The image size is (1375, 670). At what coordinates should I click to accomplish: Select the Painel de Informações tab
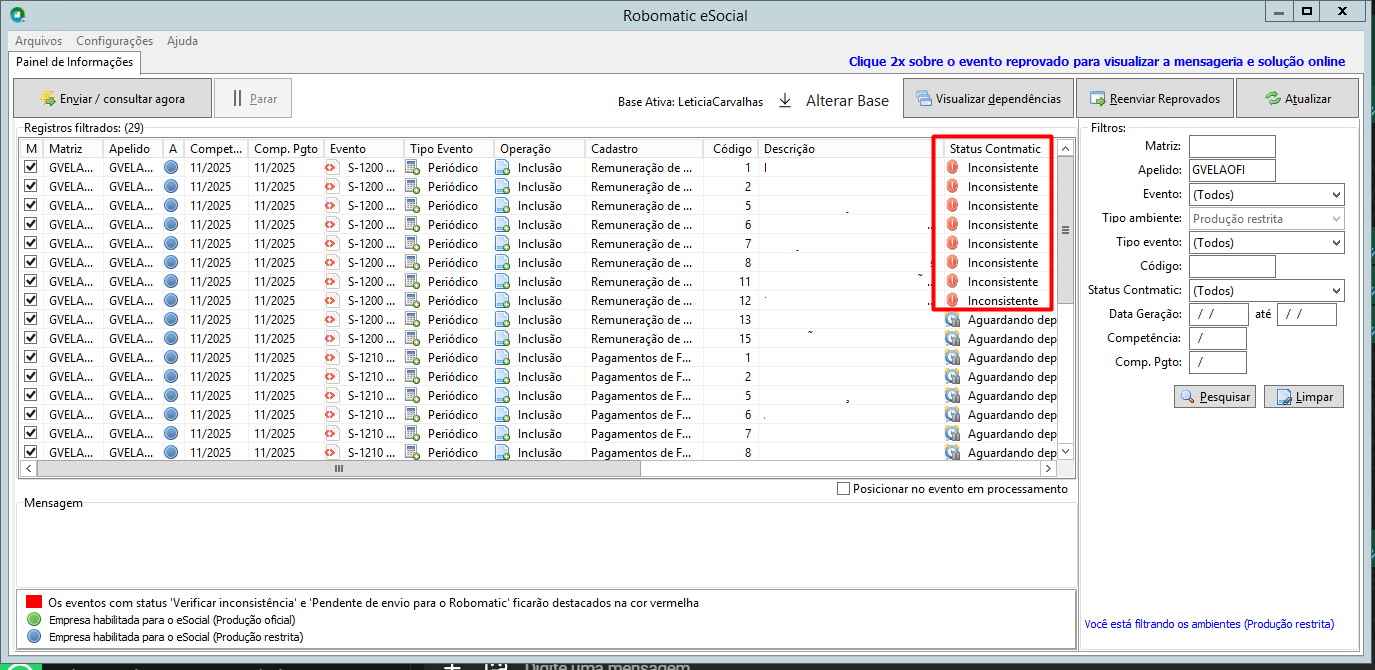click(75, 62)
